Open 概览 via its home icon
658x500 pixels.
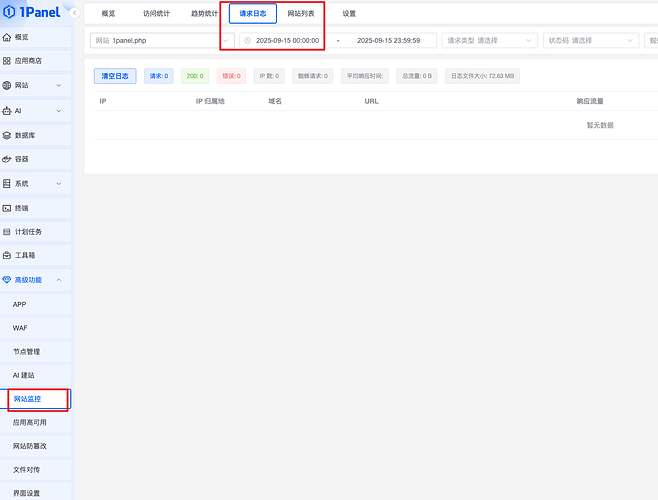[7, 37]
